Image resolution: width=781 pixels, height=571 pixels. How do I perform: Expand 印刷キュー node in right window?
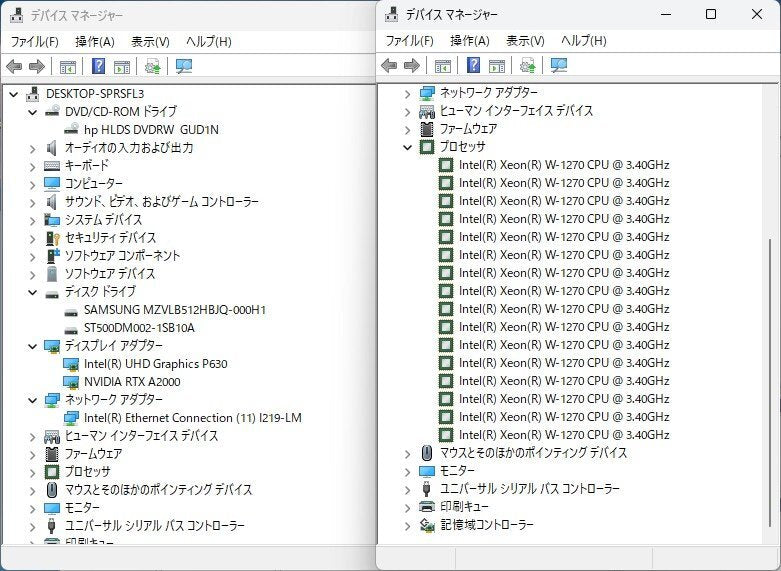(408, 507)
